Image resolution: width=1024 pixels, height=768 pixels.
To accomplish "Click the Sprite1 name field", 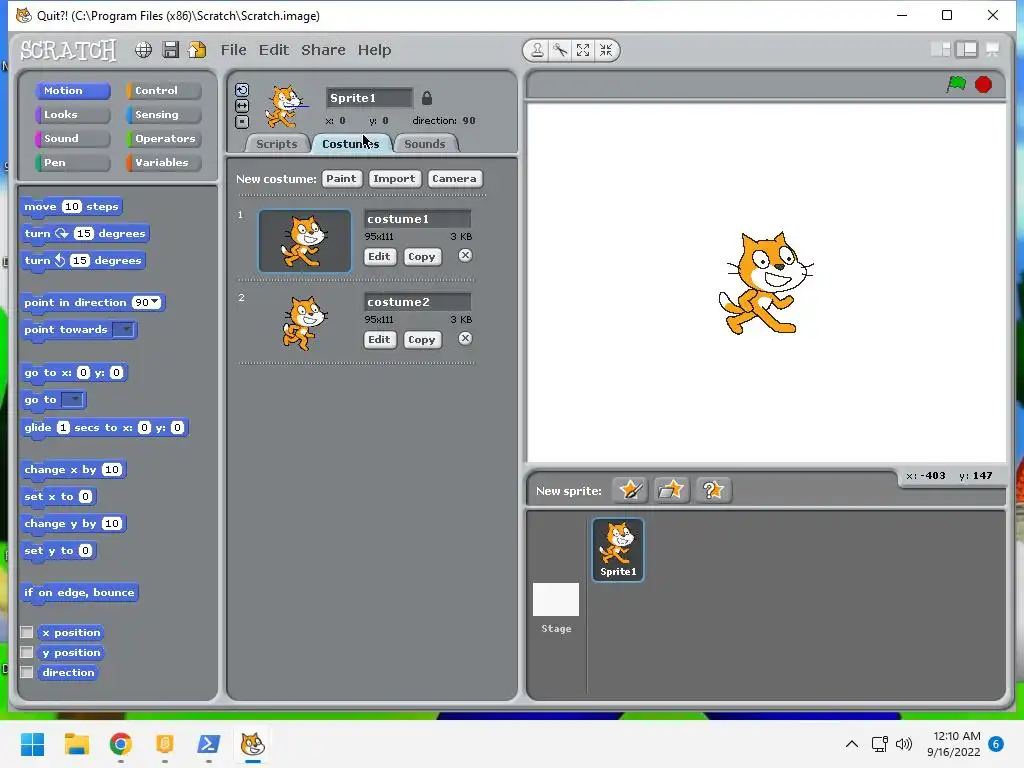I will 370,98.
